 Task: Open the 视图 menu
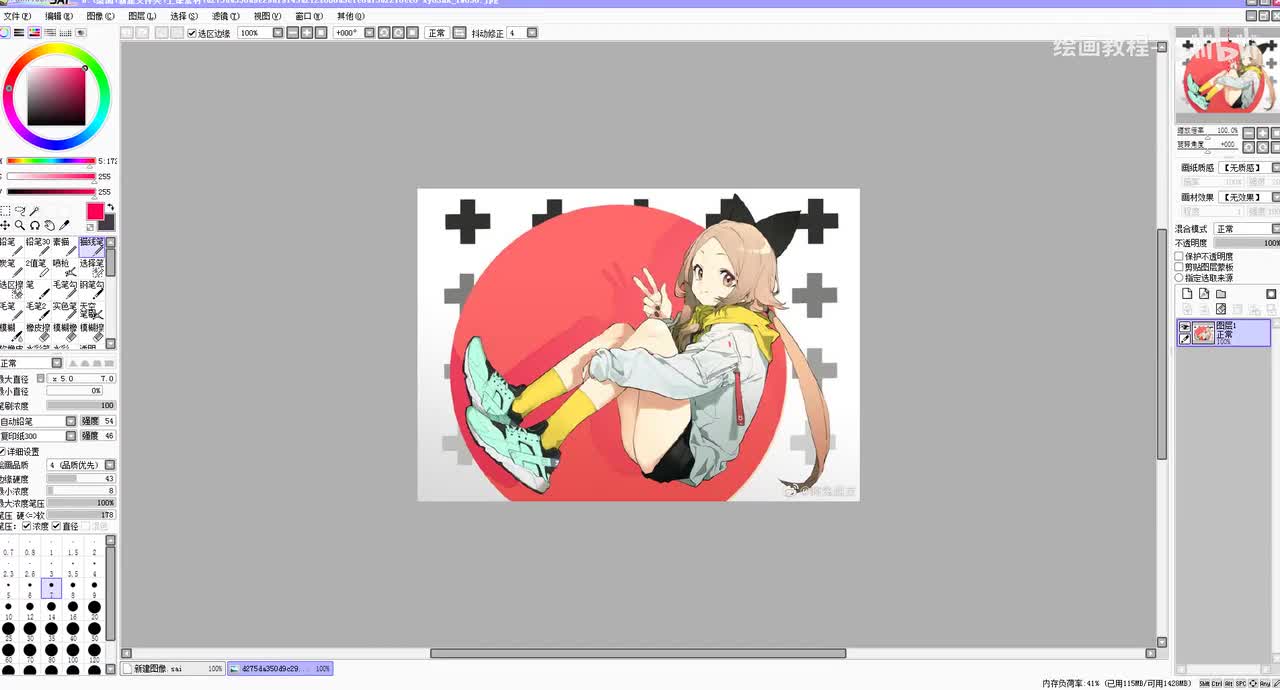(x=267, y=17)
